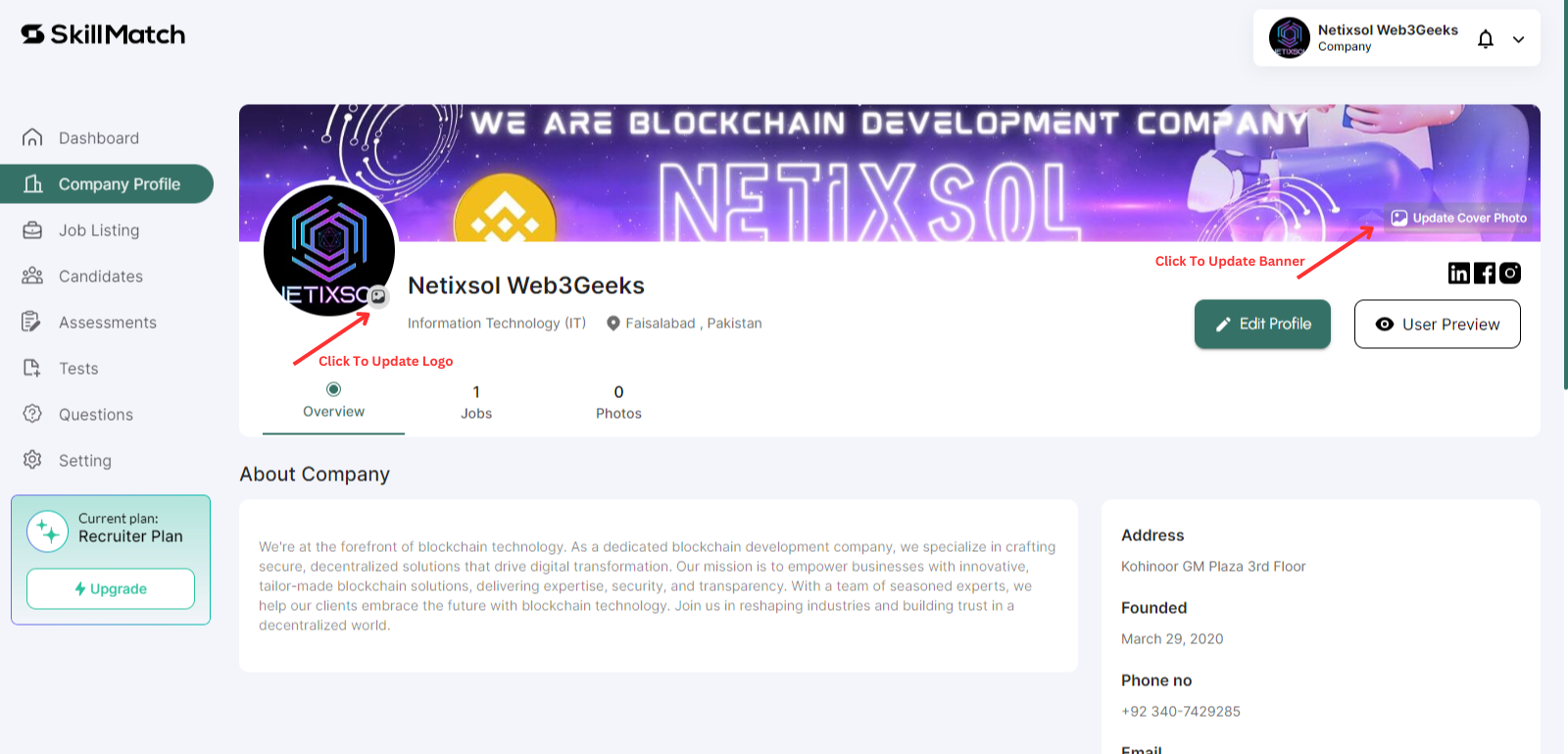
Task: Click the founded date March 29, 2020
Action: point(1172,639)
